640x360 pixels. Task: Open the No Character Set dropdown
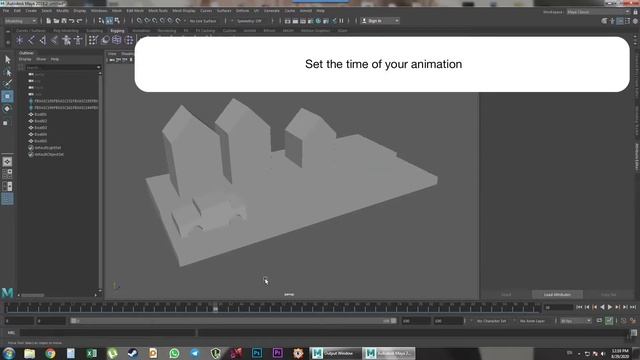coord(491,321)
